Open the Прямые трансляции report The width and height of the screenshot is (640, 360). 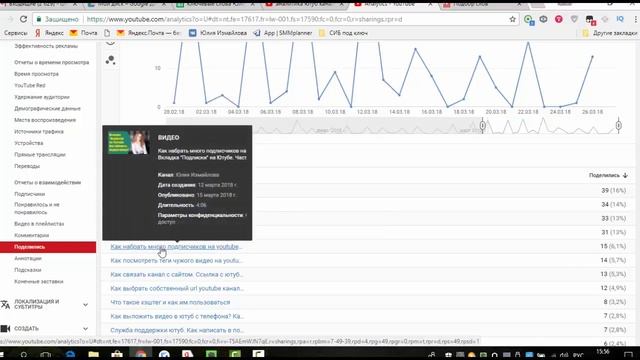pyautogui.click(x=40, y=155)
